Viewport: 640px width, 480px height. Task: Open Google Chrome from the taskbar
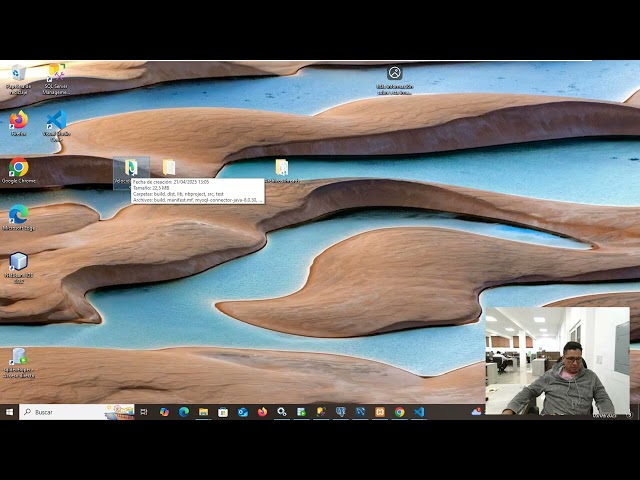(x=400, y=412)
